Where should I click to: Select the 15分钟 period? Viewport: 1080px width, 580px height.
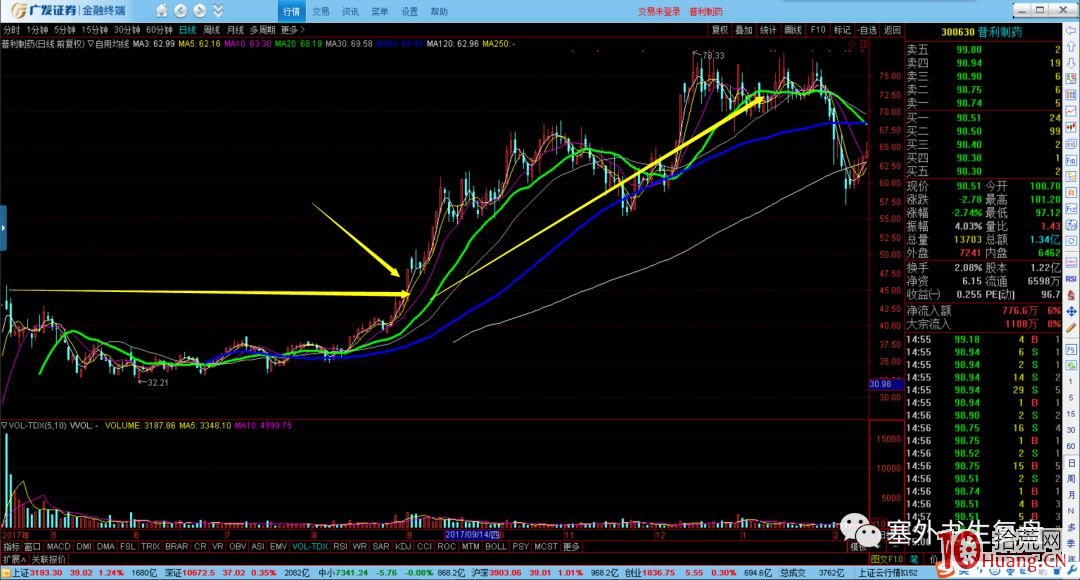(94, 30)
